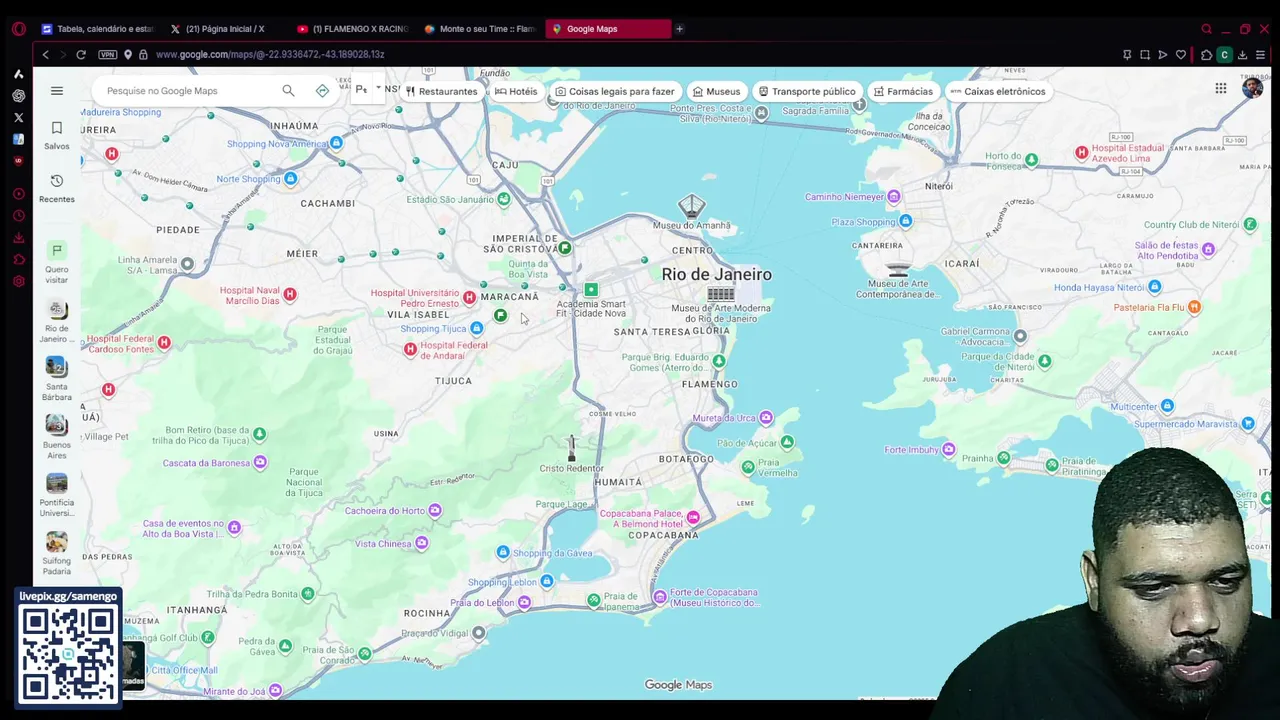Click Museu do Amanhã map marker
Viewport: 1280px width, 720px height.
click(691, 207)
